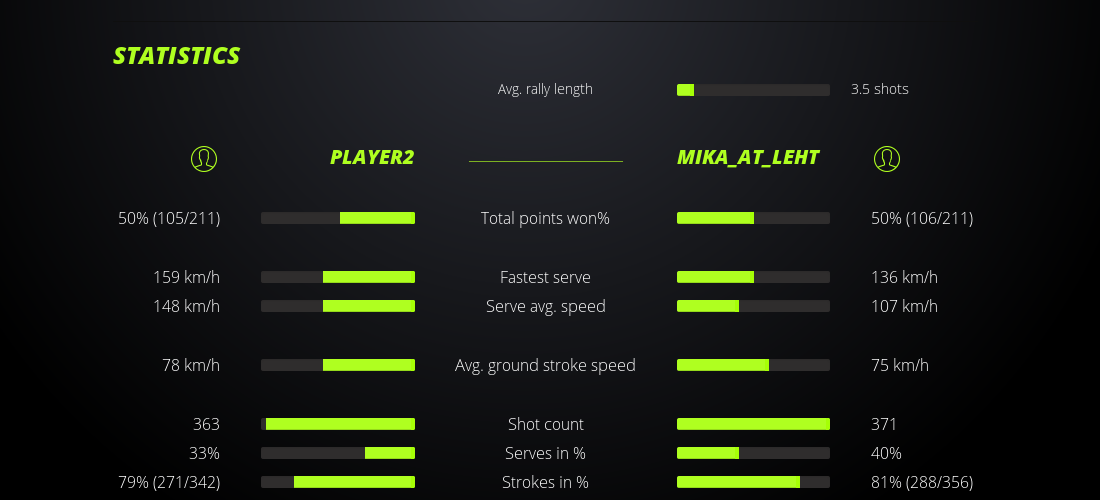The image size is (1100, 500).
Task: Click MIKA_AT_LEHT Strokes in % bar
Action: (x=753, y=482)
